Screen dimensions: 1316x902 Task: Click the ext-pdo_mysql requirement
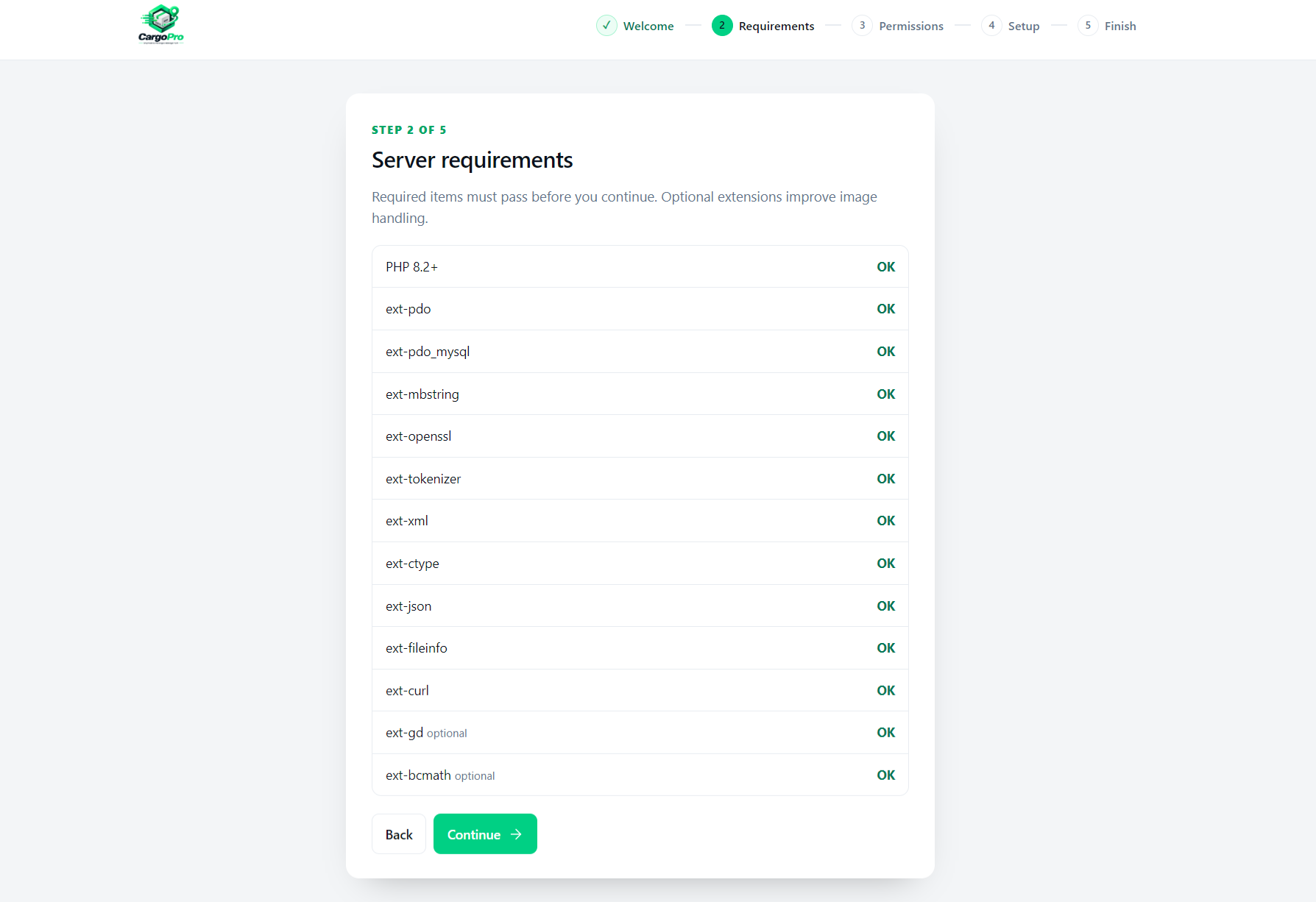click(x=640, y=352)
